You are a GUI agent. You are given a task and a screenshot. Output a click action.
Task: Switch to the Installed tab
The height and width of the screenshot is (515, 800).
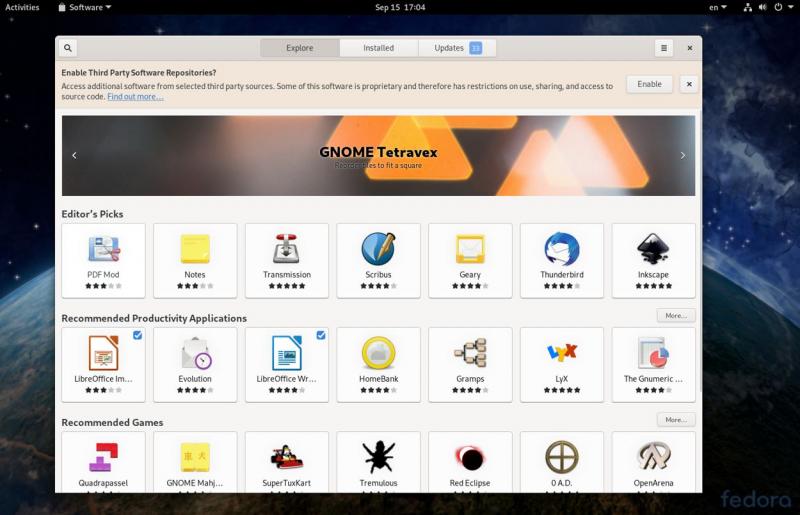click(x=378, y=48)
